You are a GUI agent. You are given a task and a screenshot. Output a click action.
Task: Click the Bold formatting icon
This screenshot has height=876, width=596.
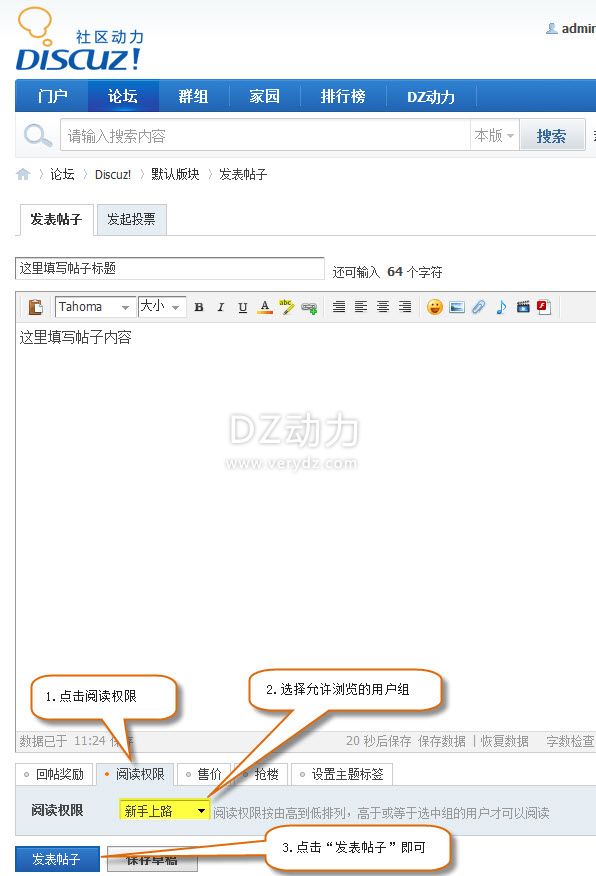click(x=199, y=307)
